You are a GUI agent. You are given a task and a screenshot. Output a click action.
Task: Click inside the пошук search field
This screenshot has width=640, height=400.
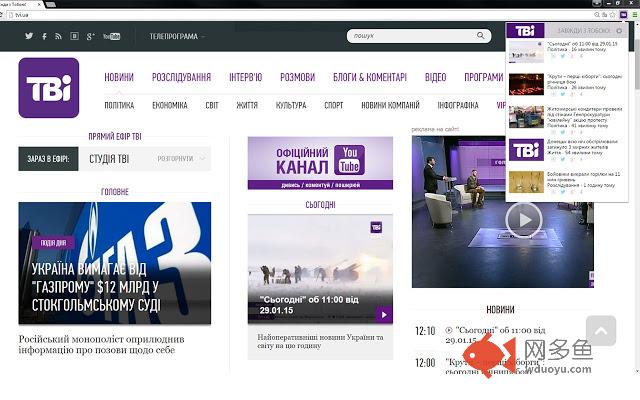tap(415, 36)
